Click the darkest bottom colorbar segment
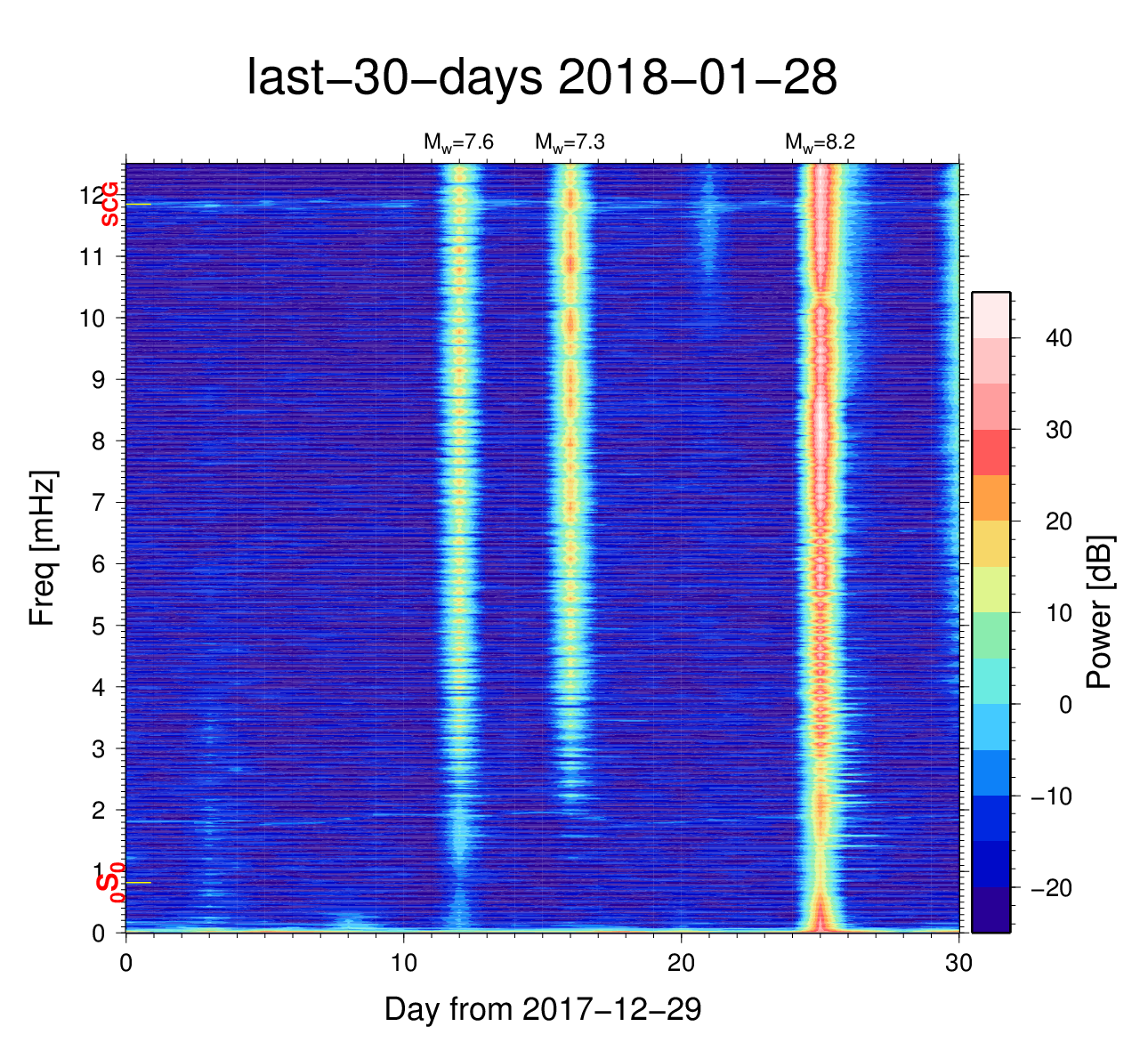This screenshot has width=1148, height=1059. (x=990, y=909)
